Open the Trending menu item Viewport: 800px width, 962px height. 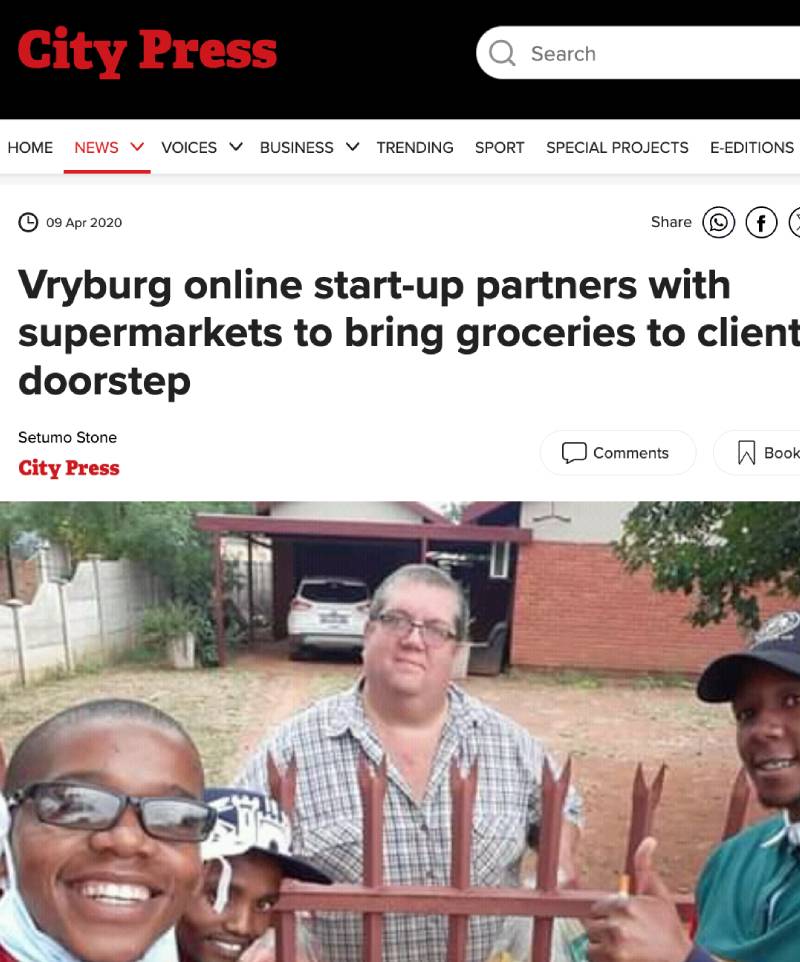coord(415,147)
